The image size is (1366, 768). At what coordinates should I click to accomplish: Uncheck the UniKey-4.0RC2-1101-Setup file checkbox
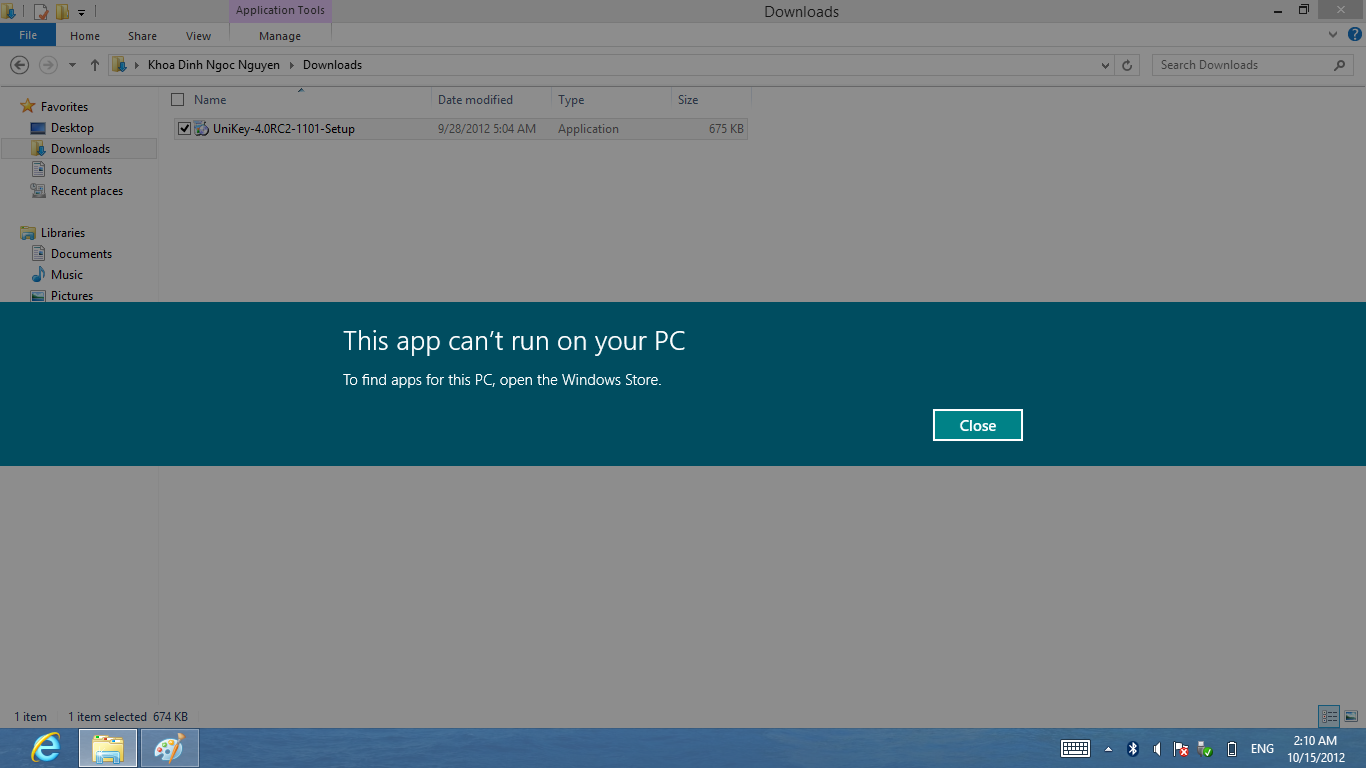pos(184,129)
